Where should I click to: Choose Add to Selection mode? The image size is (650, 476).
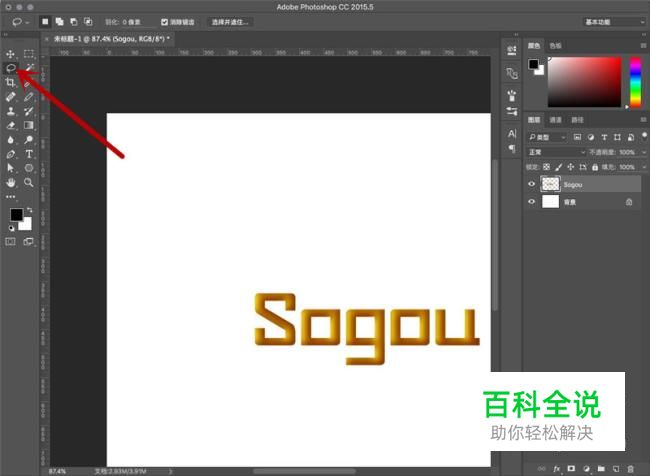(x=59, y=22)
